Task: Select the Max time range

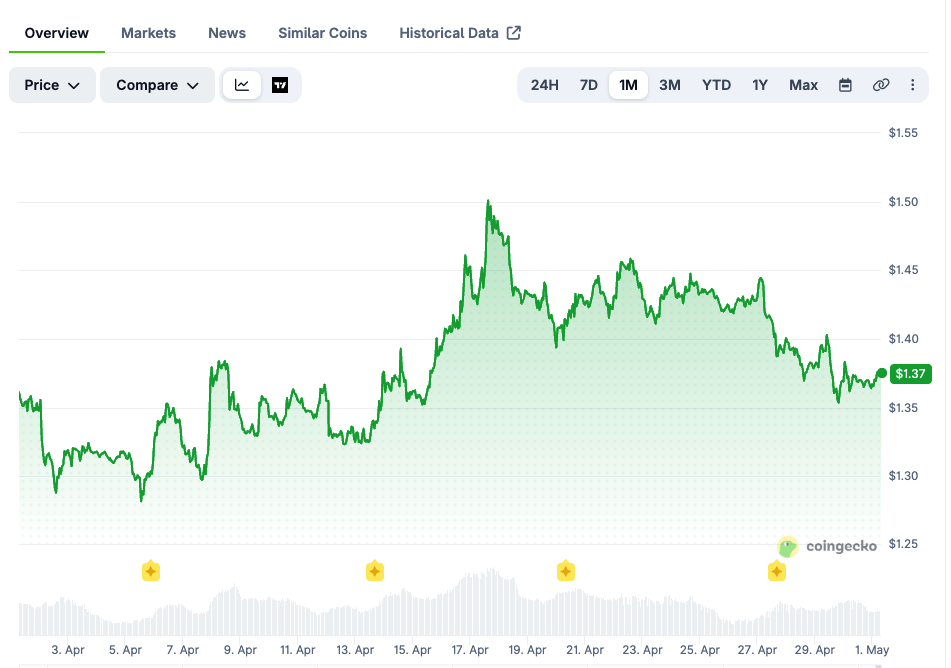Action: point(803,85)
